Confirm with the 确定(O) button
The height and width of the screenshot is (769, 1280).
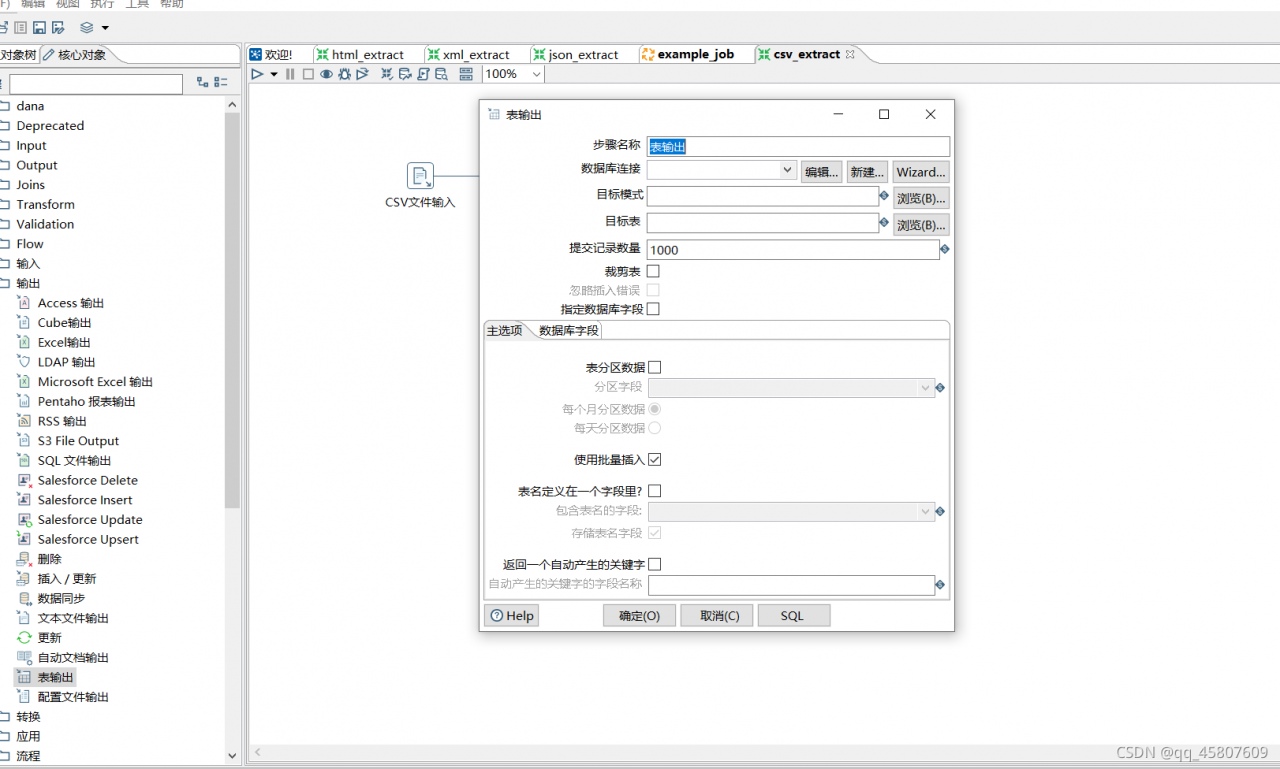640,615
